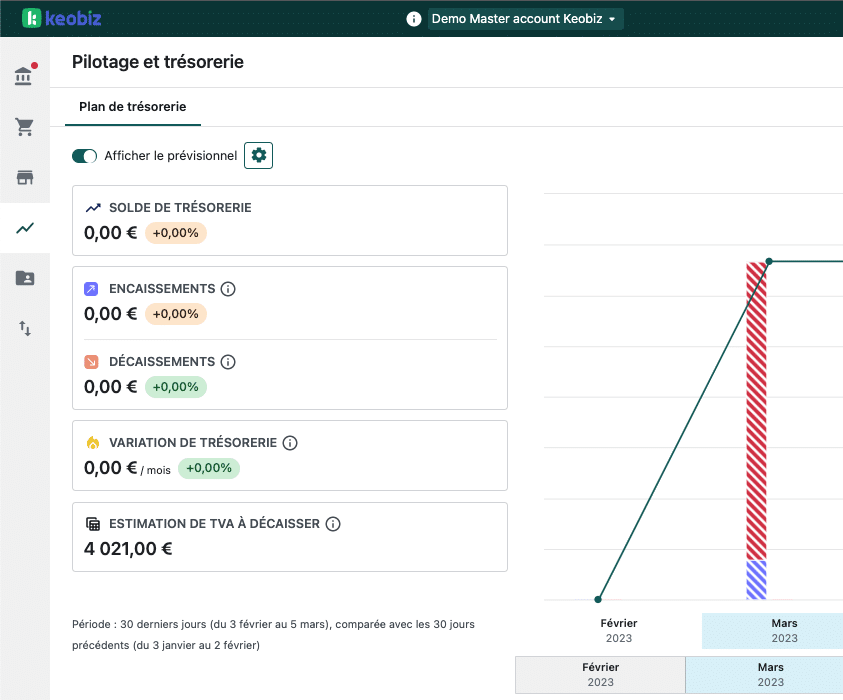
Task: Show info for Variation de trésorerie
Action: (x=290, y=443)
